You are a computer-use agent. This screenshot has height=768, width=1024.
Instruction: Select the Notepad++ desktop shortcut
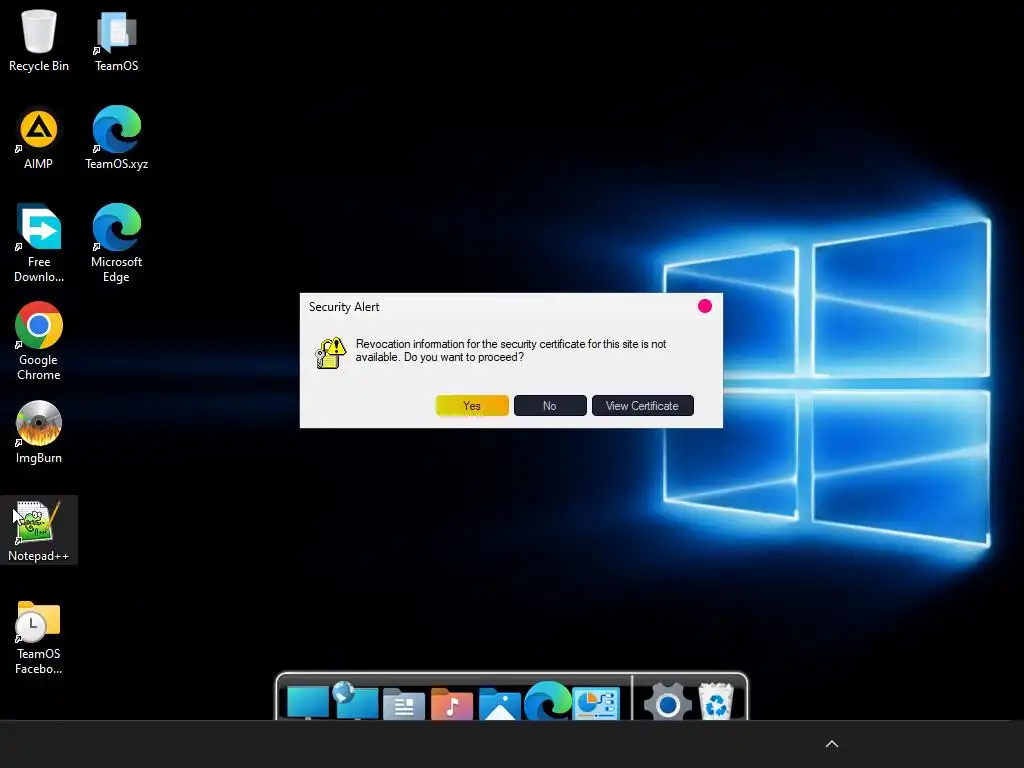point(39,530)
